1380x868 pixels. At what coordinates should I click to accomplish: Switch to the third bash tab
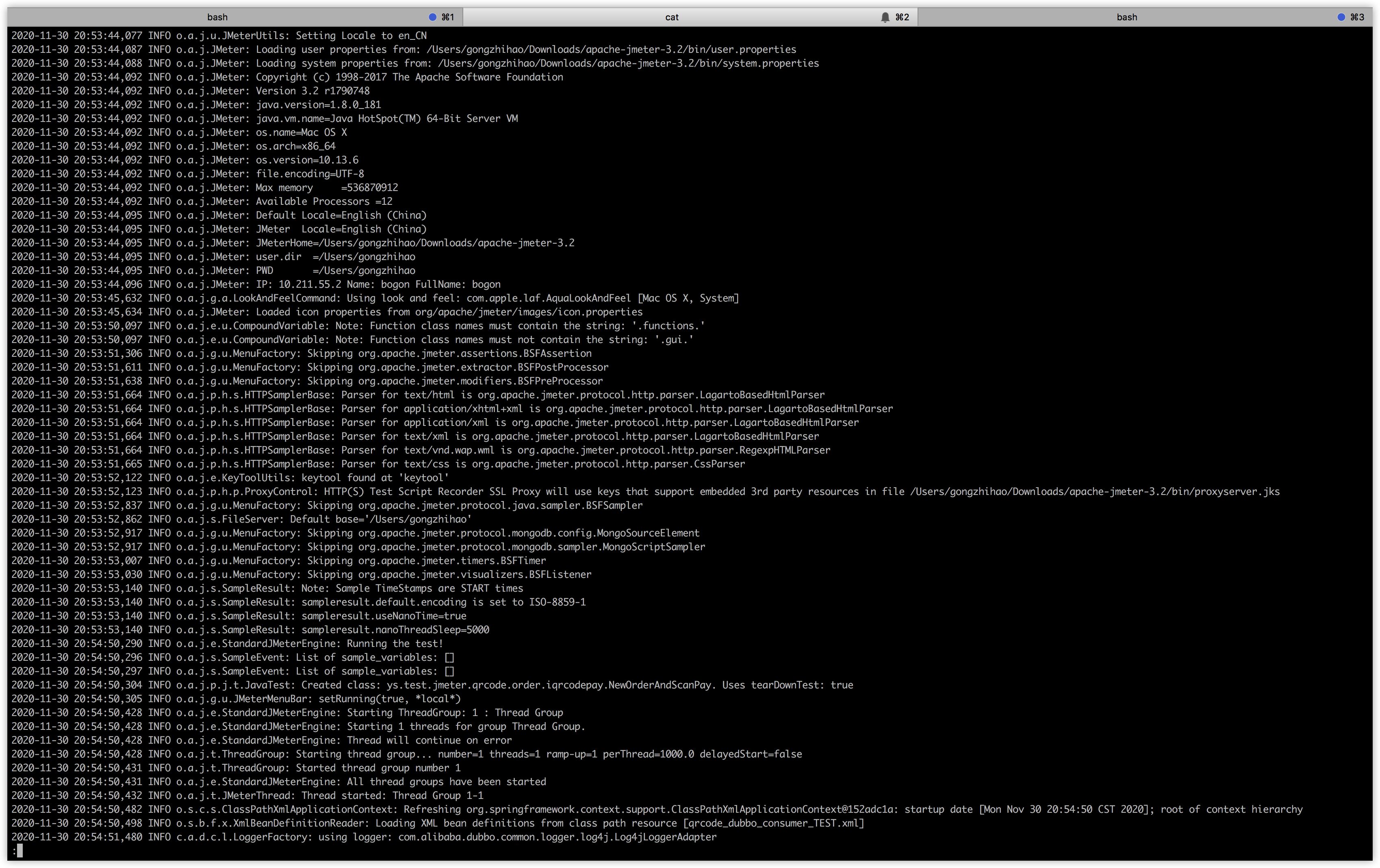pos(1145,17)
